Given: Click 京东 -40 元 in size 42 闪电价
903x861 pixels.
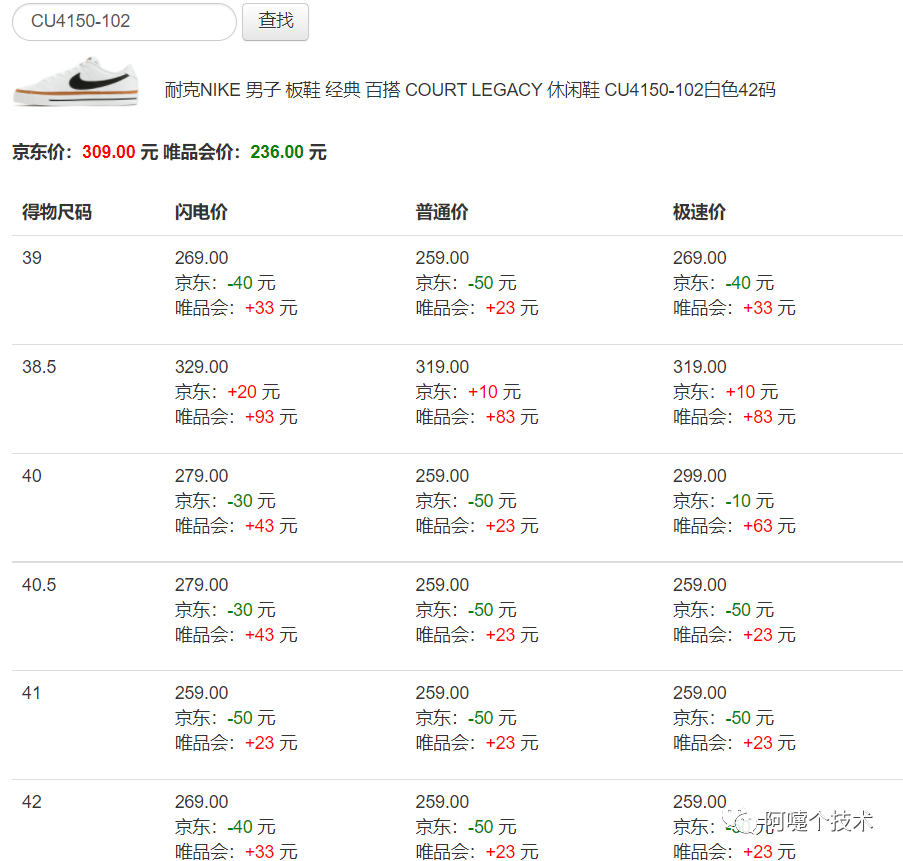Looking at the screenshot, I should 225,826.
